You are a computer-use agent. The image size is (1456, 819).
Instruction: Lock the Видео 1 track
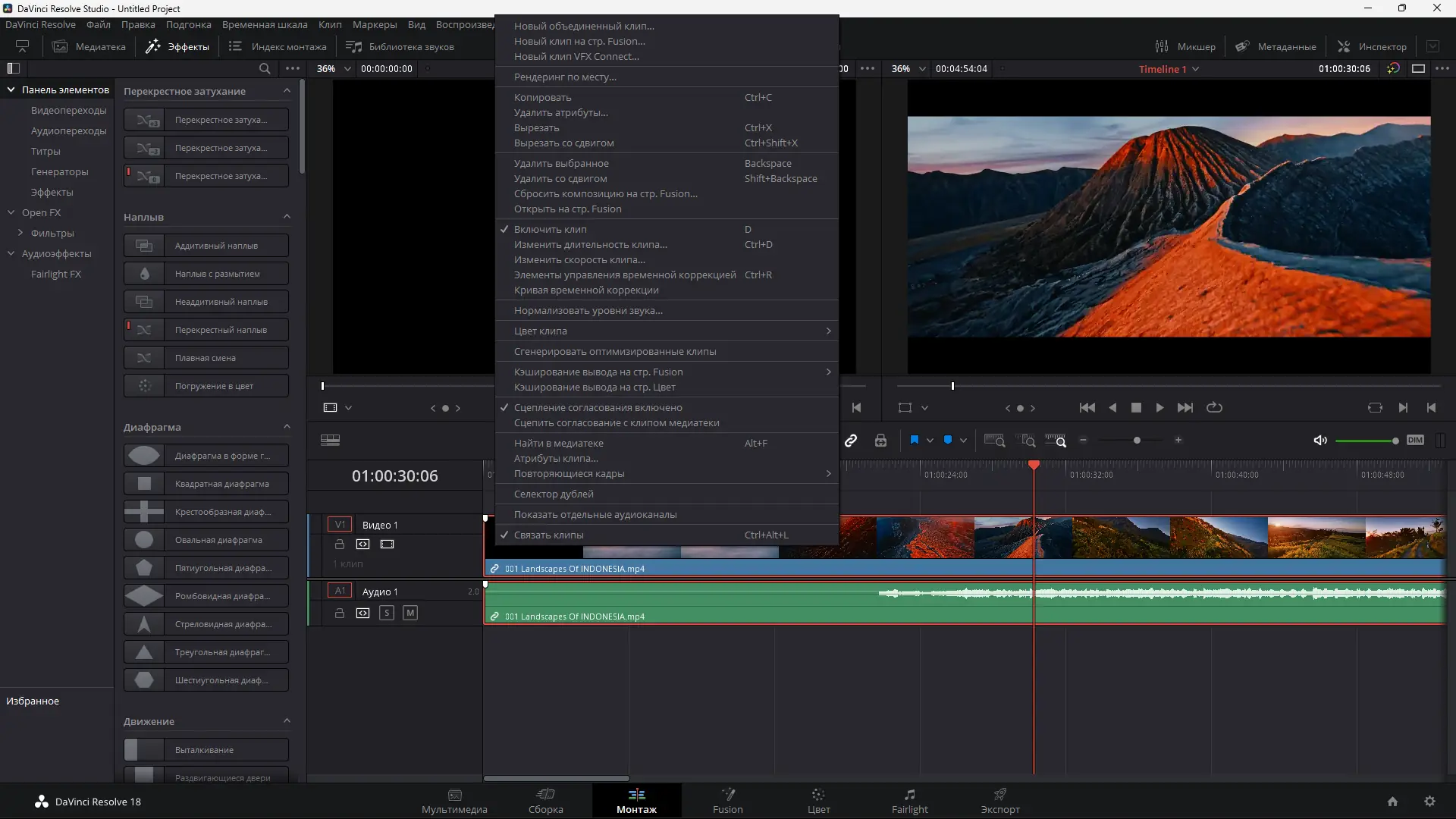(340, 544)
